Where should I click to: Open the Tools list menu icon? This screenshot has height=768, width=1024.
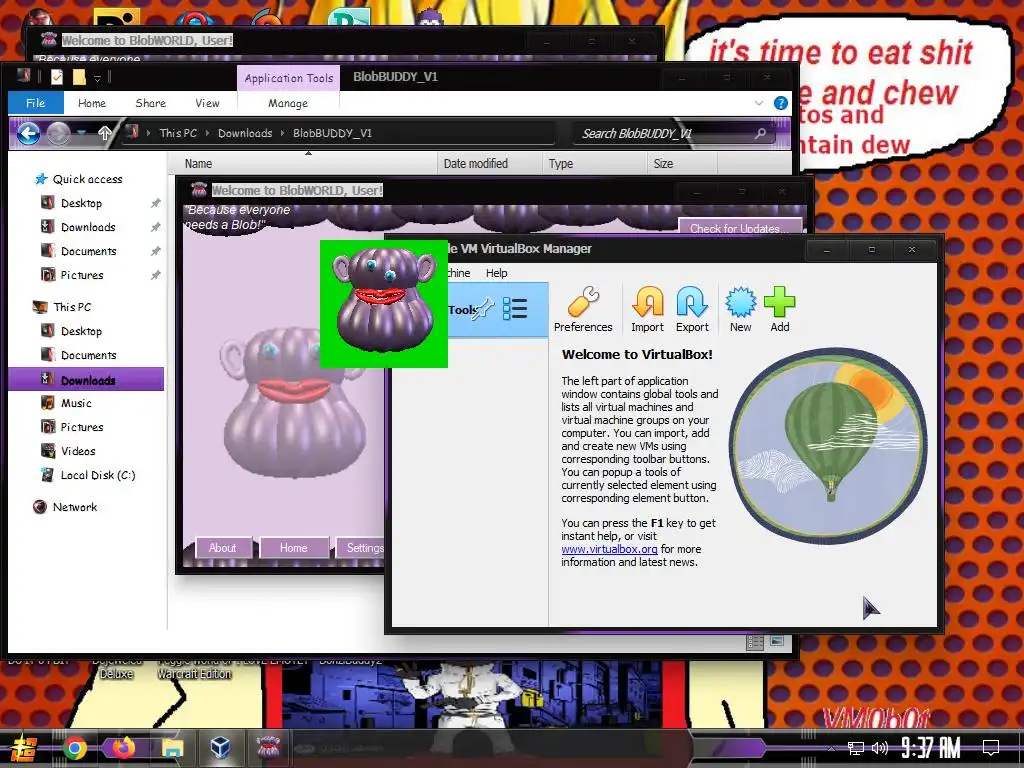515,309
